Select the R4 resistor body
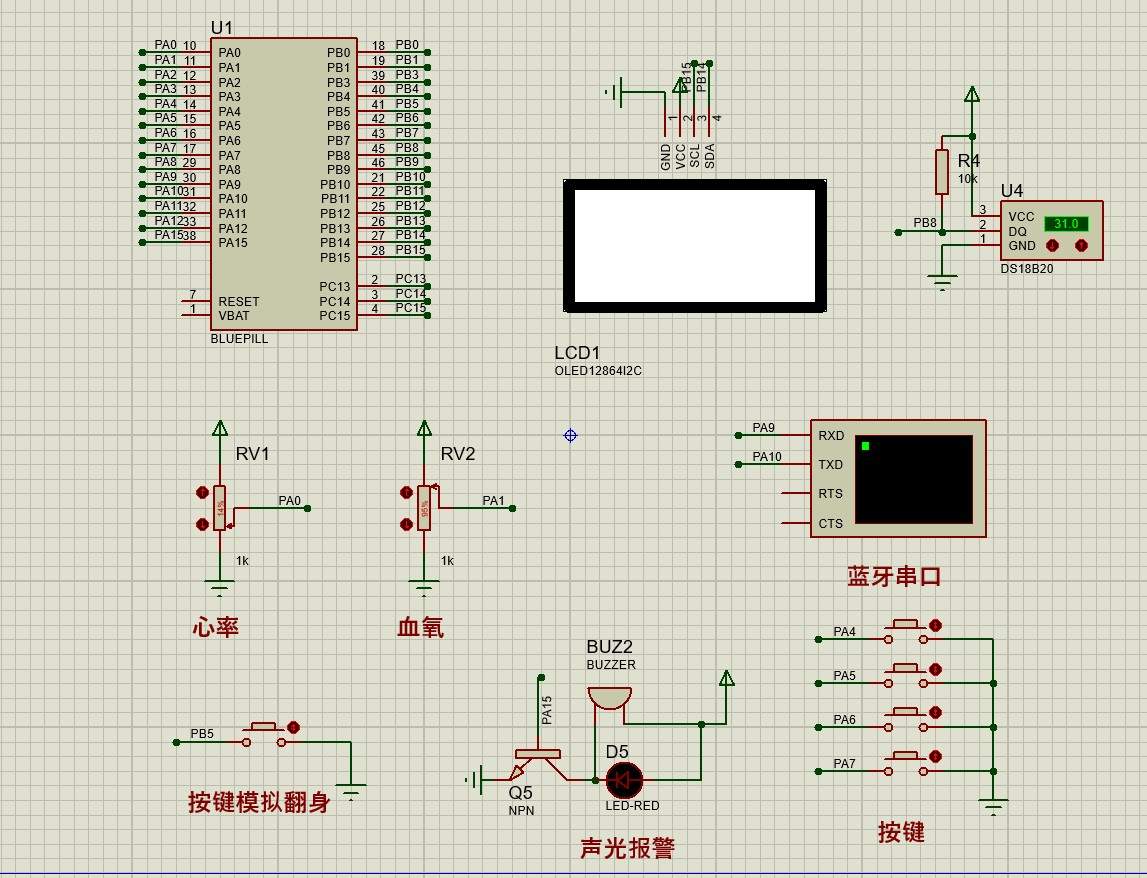This screenshot has height=878, width=1147. coord(942,172)
